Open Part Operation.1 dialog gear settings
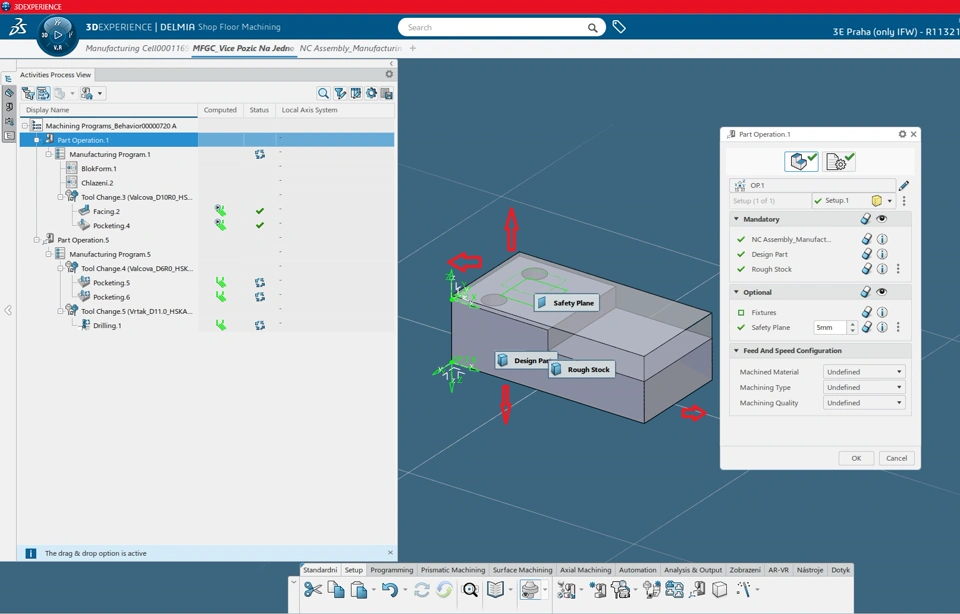Screen dimensions: 960x614 [x=902, y=134]
